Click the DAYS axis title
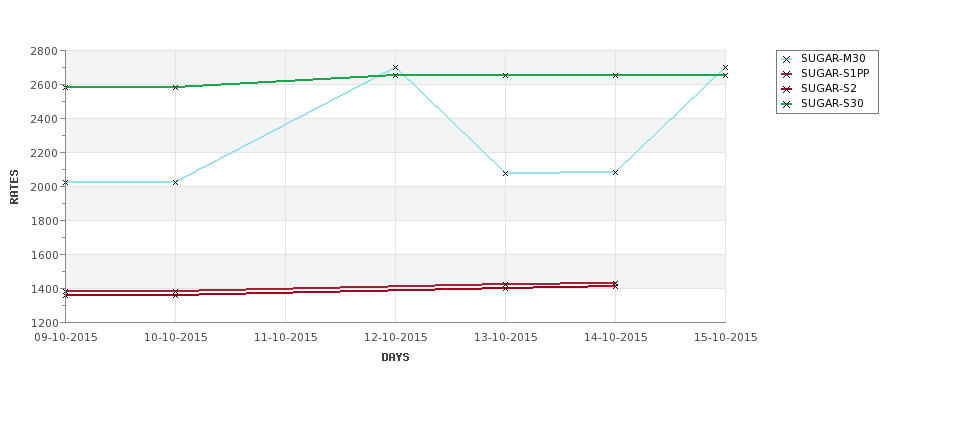Viewport: 975px width, 429px height. [395, 358]
